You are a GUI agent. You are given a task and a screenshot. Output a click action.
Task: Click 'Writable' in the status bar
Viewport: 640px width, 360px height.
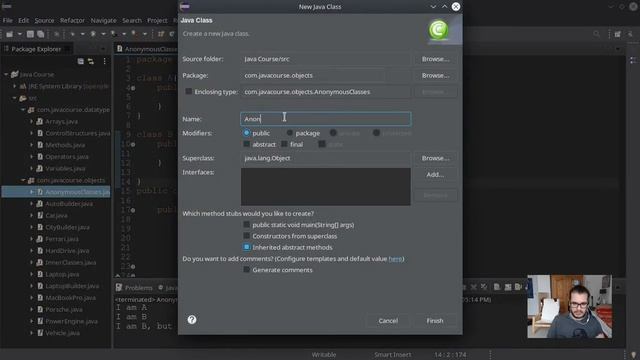324,355
